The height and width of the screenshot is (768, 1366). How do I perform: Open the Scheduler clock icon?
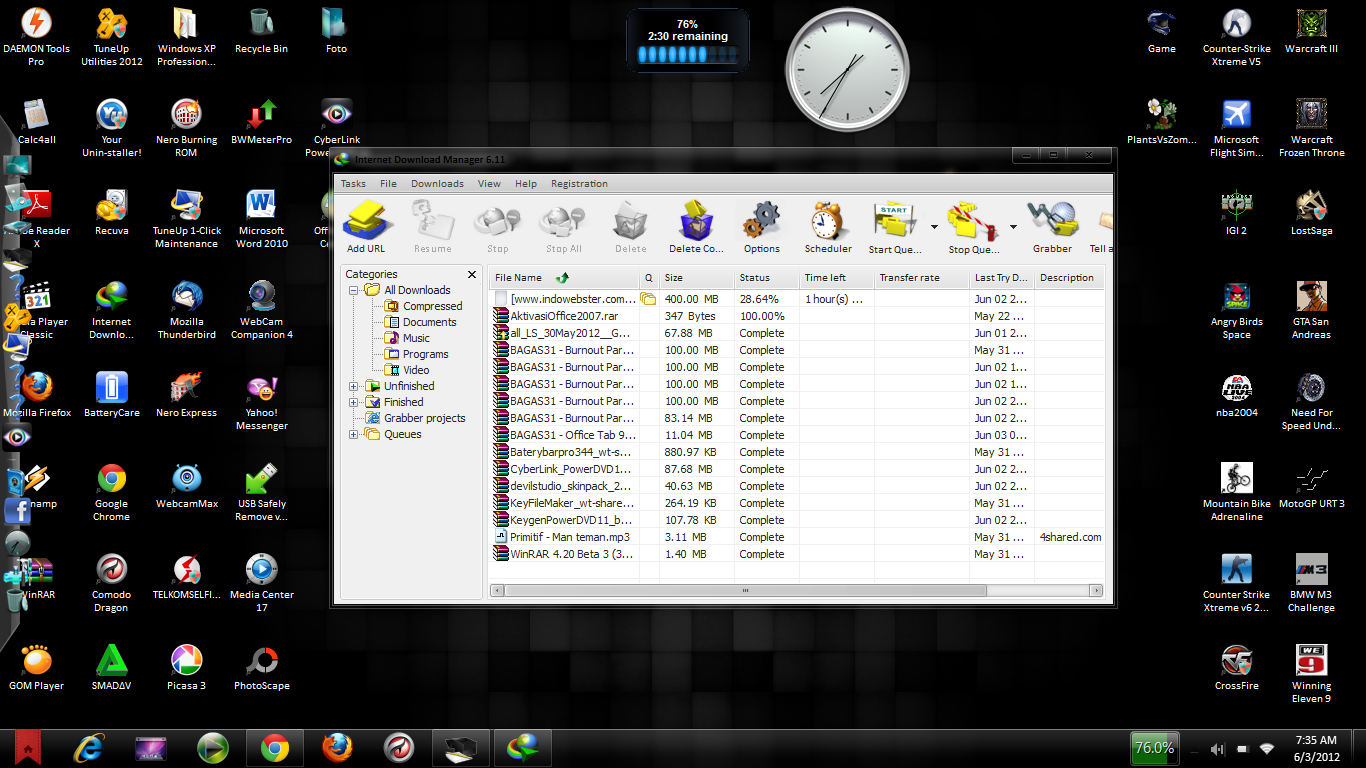(x=828, y=220)
